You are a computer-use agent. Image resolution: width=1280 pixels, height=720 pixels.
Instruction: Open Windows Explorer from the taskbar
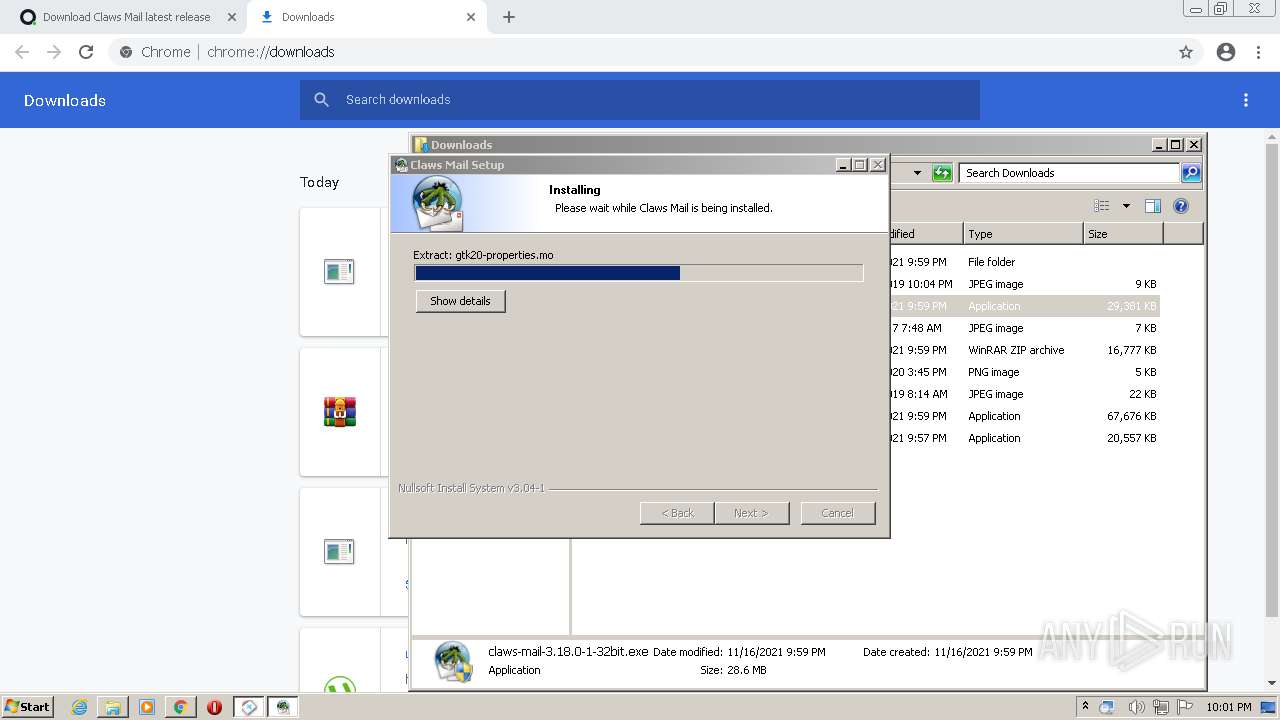(x=113, y=707)
